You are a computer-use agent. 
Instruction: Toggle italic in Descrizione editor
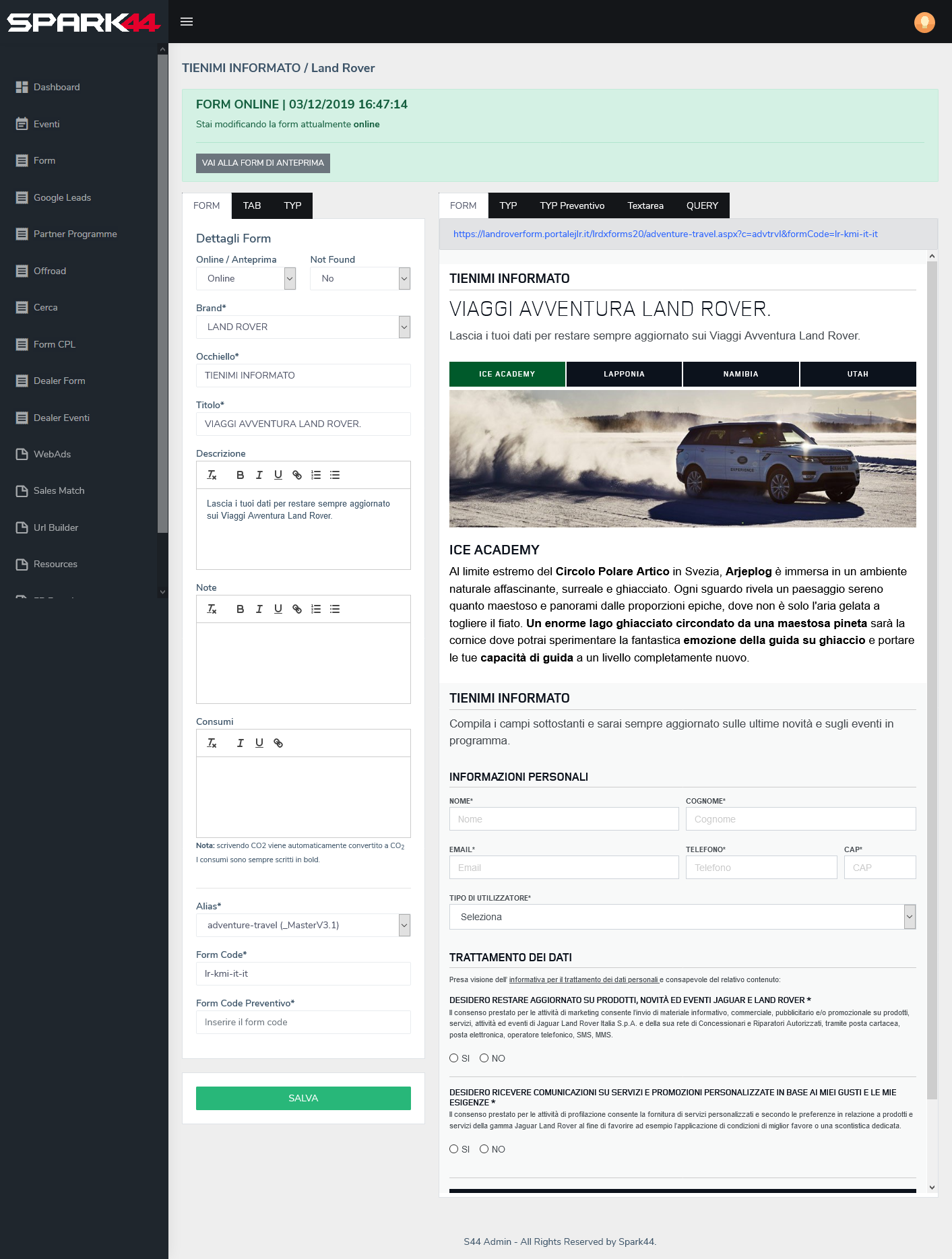(259, 475)
